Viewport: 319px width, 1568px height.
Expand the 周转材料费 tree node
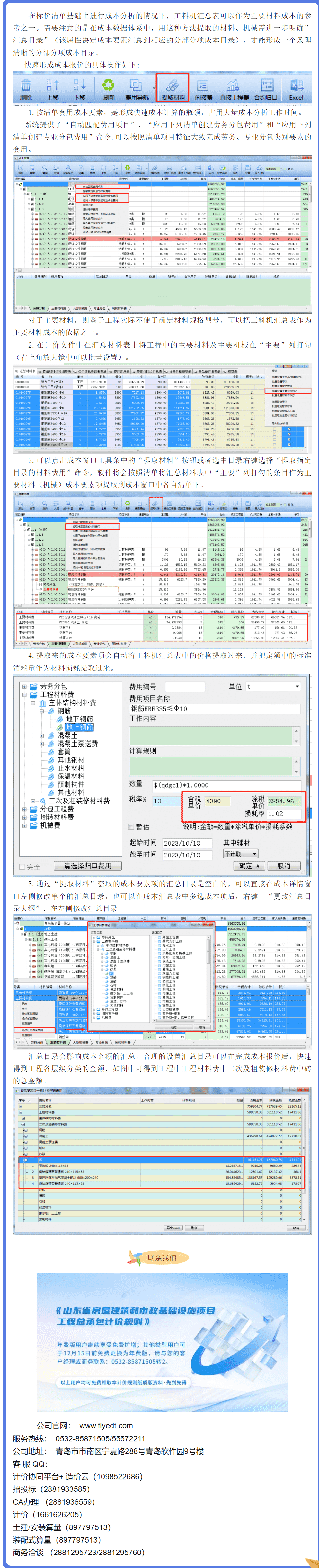24,818
